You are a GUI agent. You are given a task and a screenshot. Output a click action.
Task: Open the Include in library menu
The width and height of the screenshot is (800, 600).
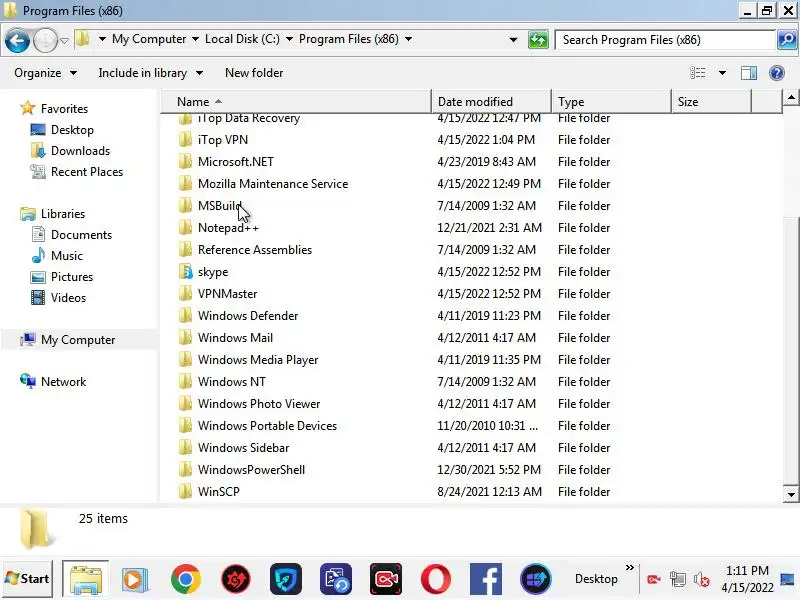coord(151,73)
